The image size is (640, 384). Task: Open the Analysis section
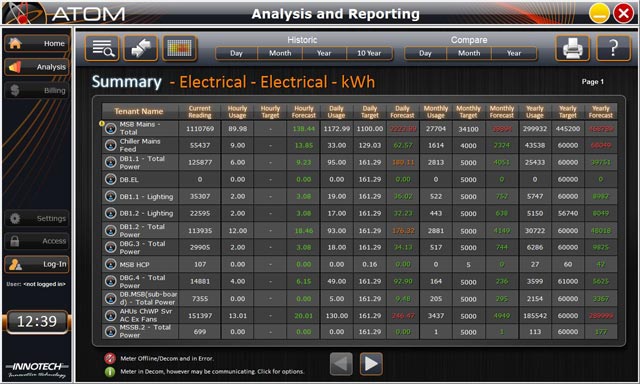(37, 67)
